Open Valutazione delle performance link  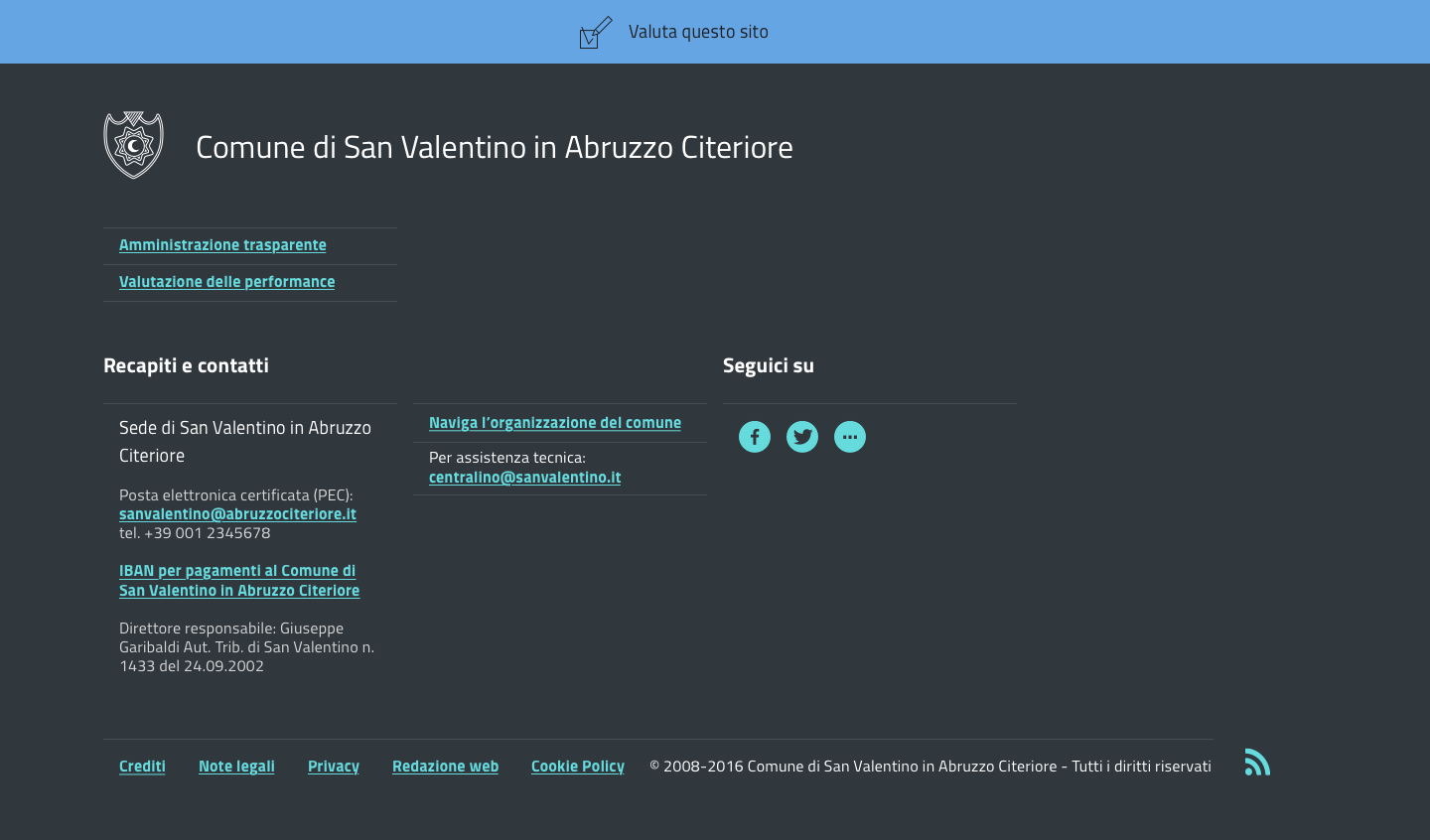click(x=226, y=282)
